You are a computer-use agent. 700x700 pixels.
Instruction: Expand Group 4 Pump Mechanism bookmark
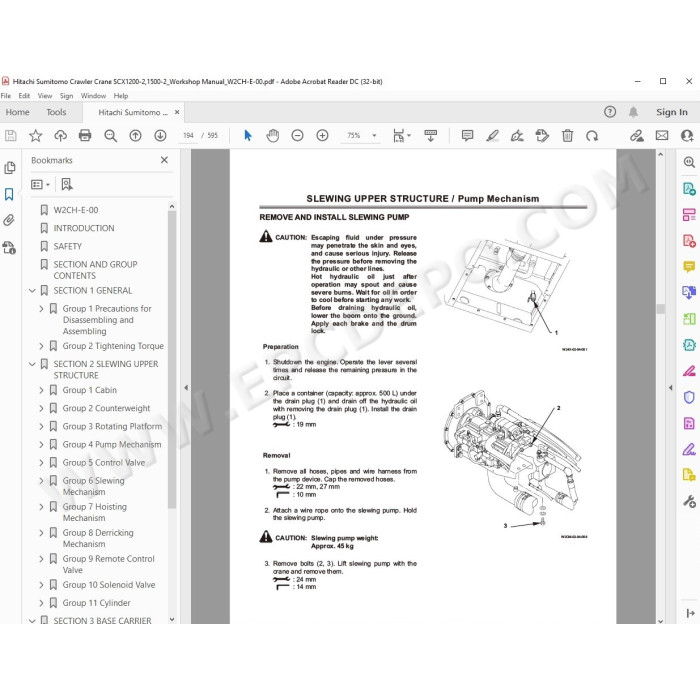[x=41, y=445]
